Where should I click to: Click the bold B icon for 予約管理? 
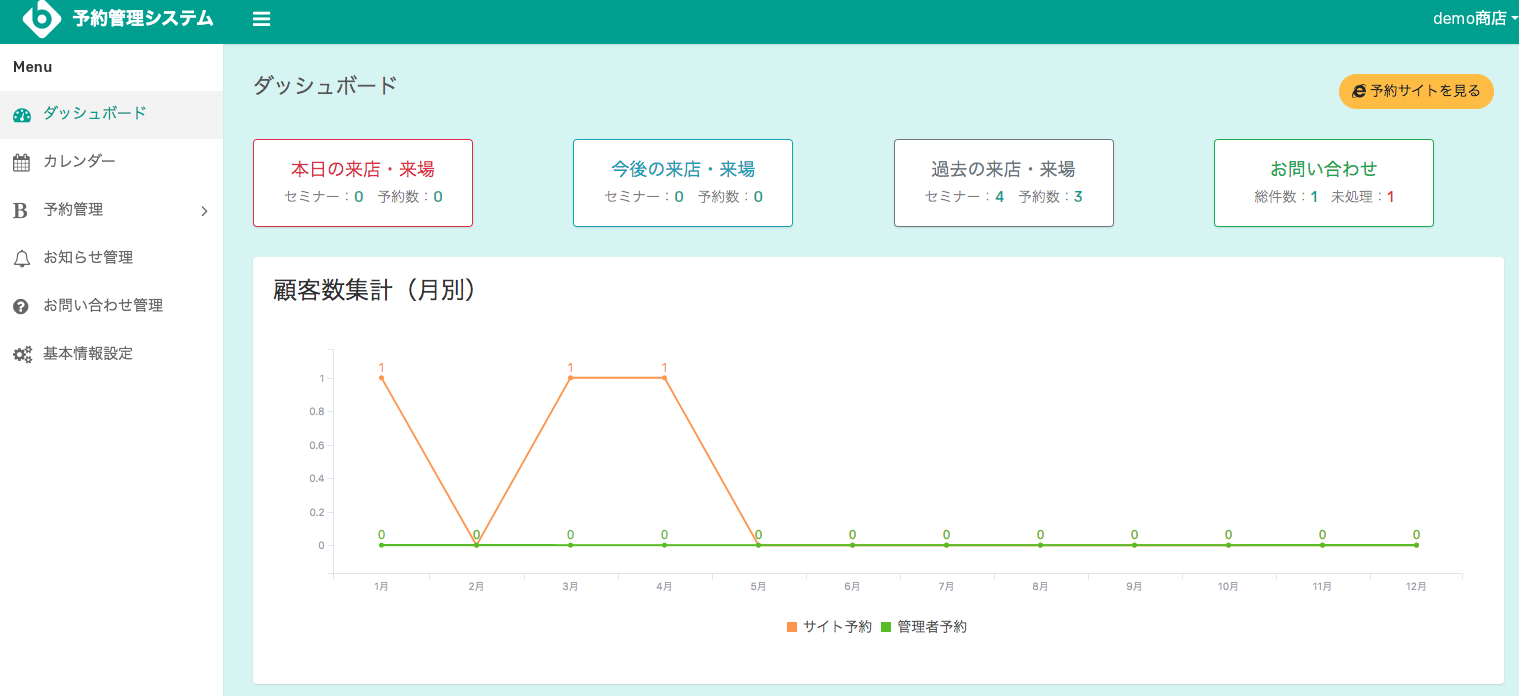(20, 210)
